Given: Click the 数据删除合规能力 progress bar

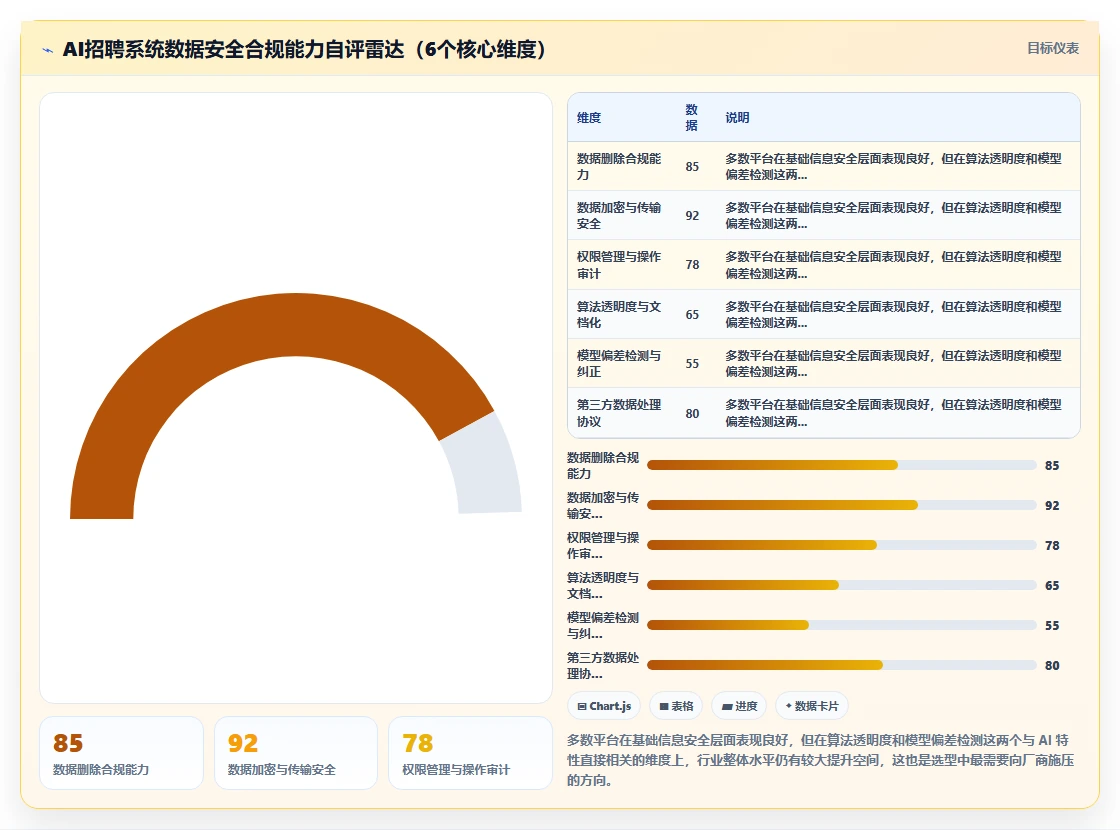Looking at the screenshot, I should coord(841,465).
